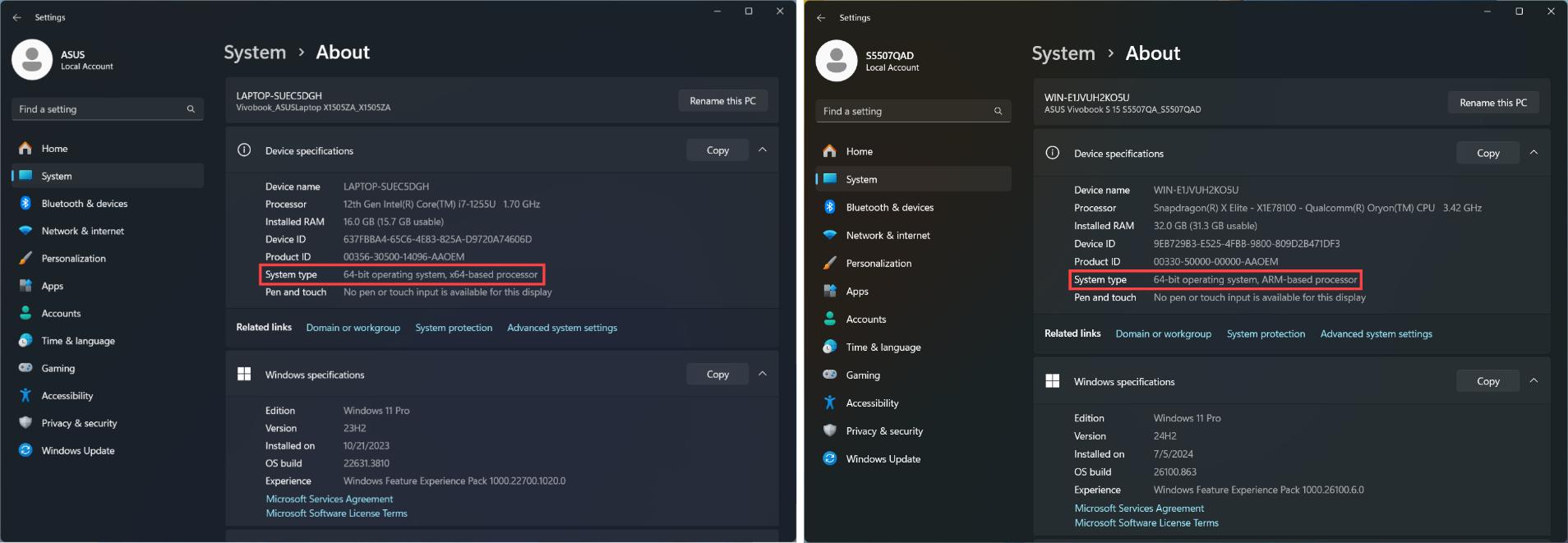Click the Accessibility icon in left window
This screenshot has height=543, width=1568.
[25, 396]
